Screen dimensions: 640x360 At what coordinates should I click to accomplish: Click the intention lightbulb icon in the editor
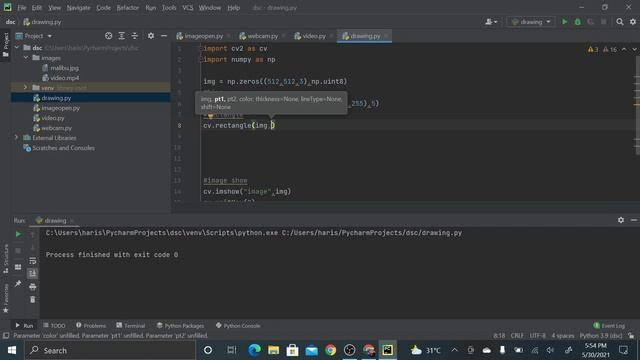[210, 116]
